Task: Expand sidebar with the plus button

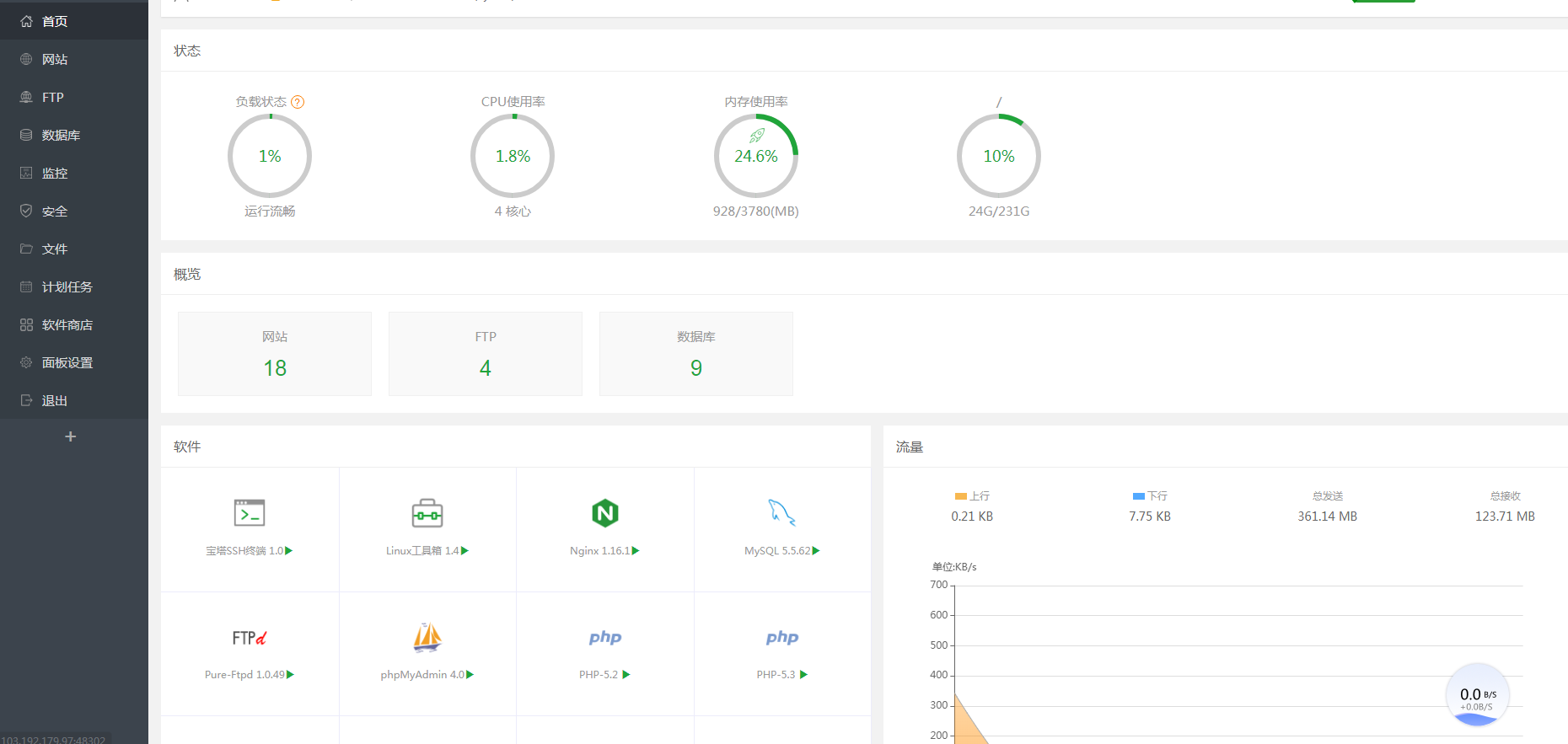Action: pos(71,436)
